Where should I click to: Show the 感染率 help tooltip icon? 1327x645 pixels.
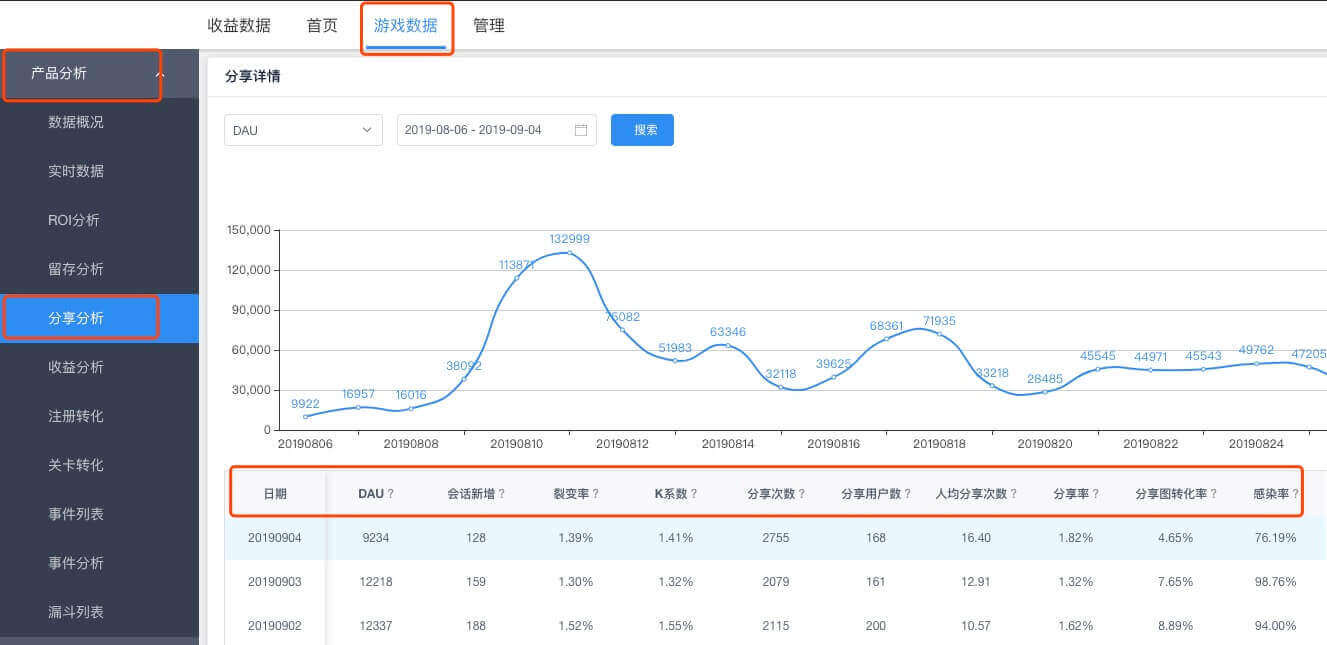tap(1295, 494)
